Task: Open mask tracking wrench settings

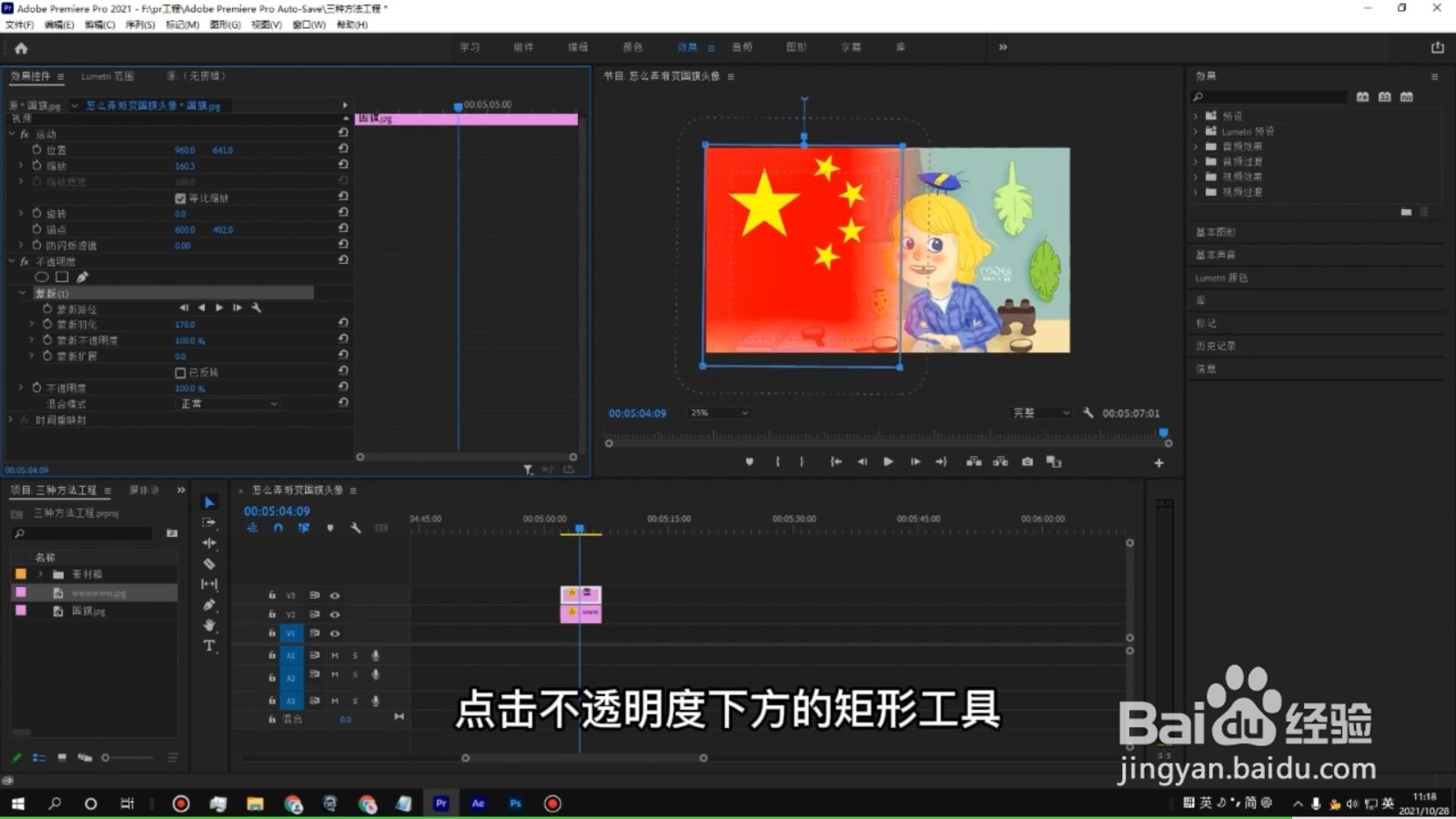Action: [x=257, y=308]
